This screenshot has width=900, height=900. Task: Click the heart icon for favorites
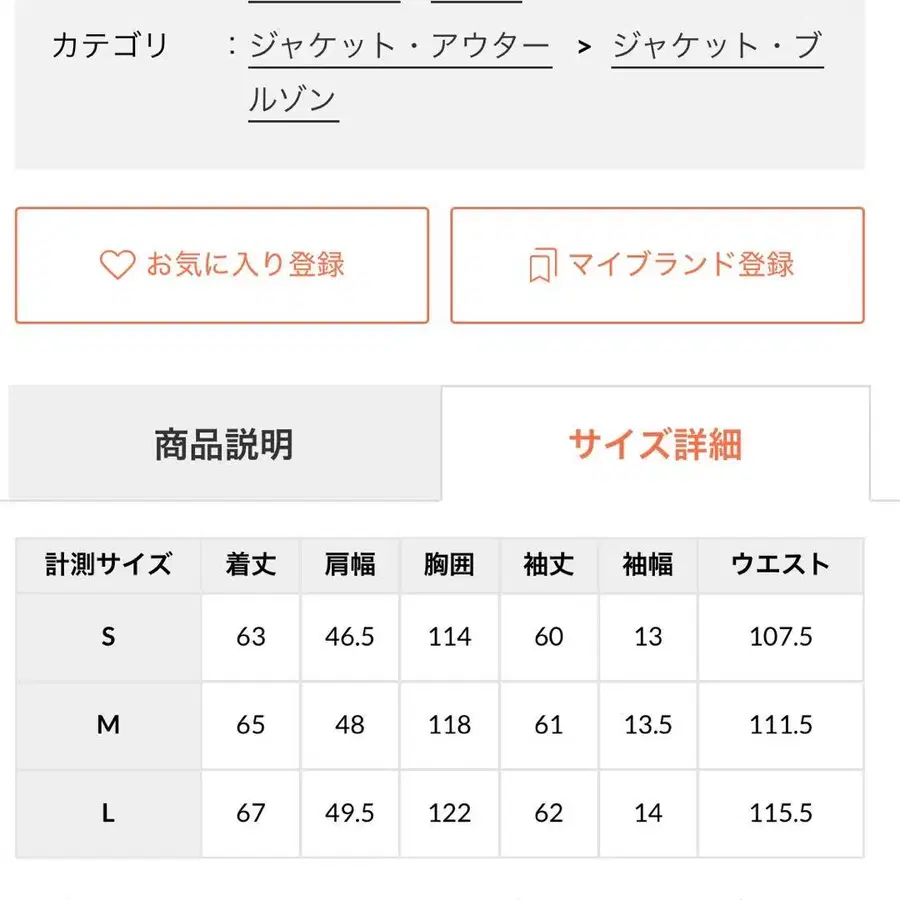[x=117, y=265]
